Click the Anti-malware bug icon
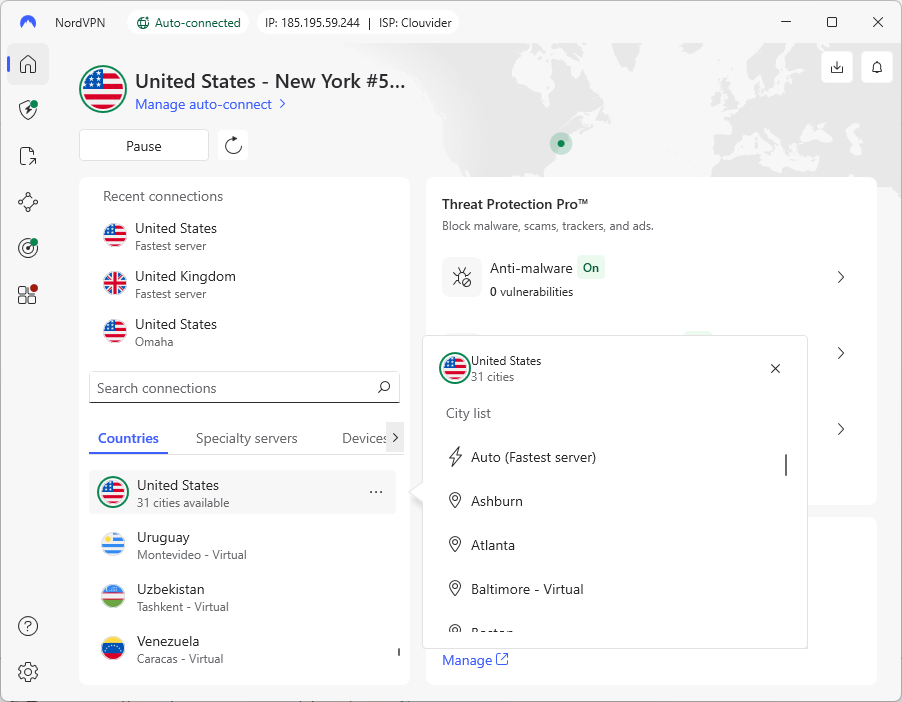 pyautogui.click(x=461, y=277)
